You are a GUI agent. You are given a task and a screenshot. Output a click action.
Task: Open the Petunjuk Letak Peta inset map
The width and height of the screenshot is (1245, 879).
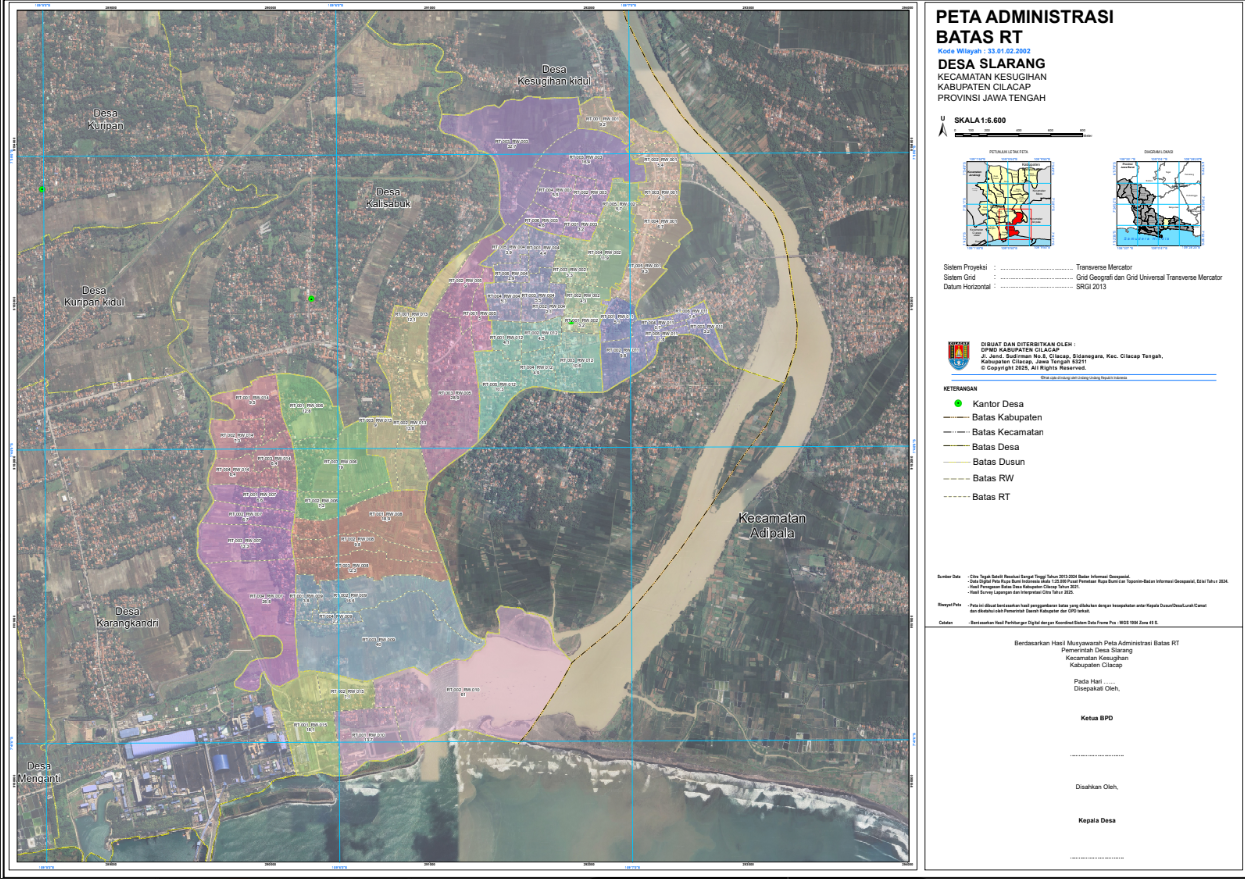pyautogui.click(x=1009, y=205)
